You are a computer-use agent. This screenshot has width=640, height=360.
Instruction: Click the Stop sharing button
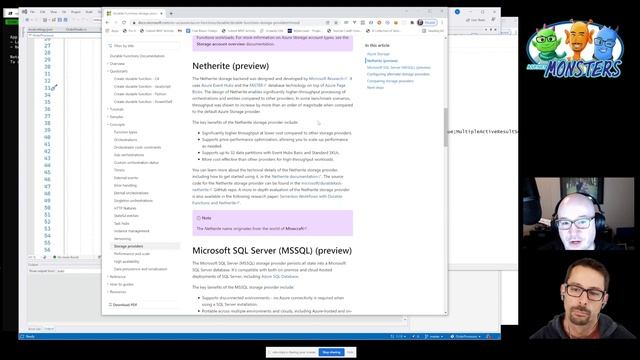(331, 352)
